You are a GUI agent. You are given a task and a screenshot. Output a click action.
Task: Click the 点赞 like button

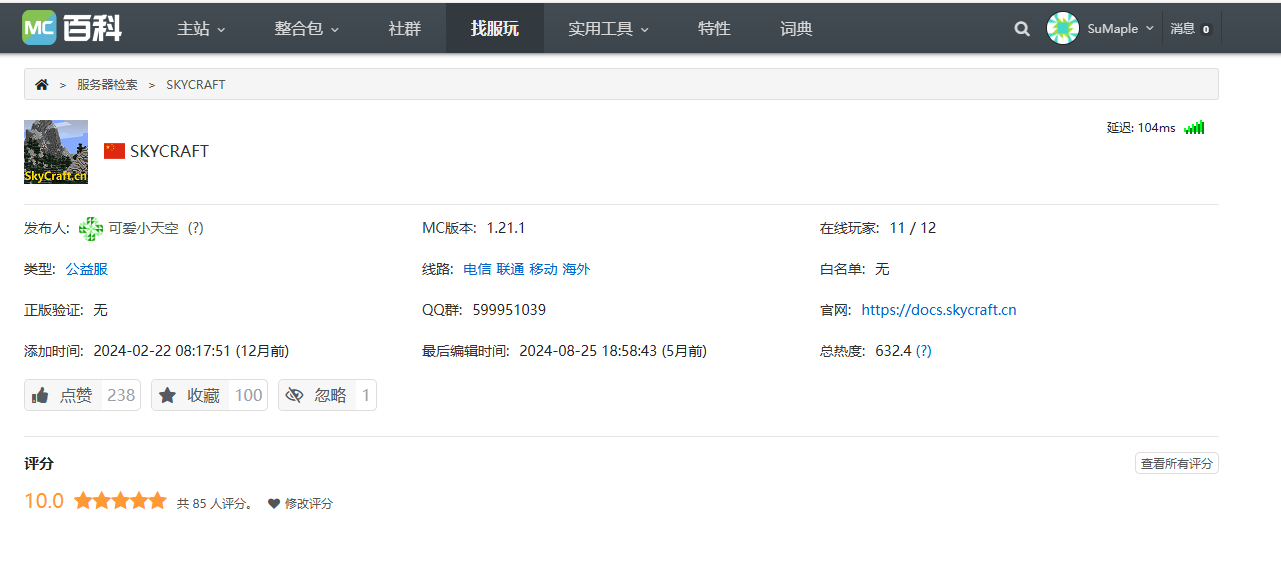click(82, 395)
